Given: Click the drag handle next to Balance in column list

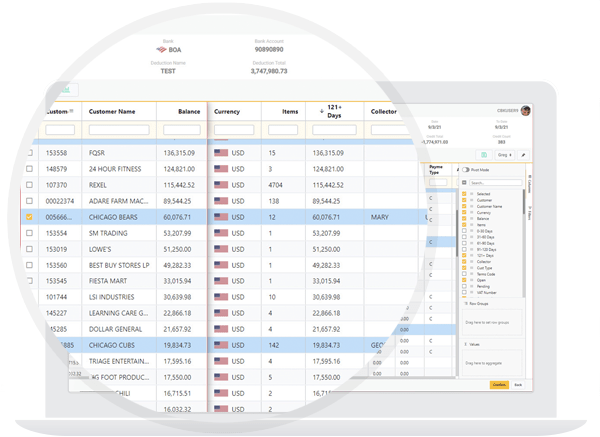Looking at the screenshot, I should point(471,218).
